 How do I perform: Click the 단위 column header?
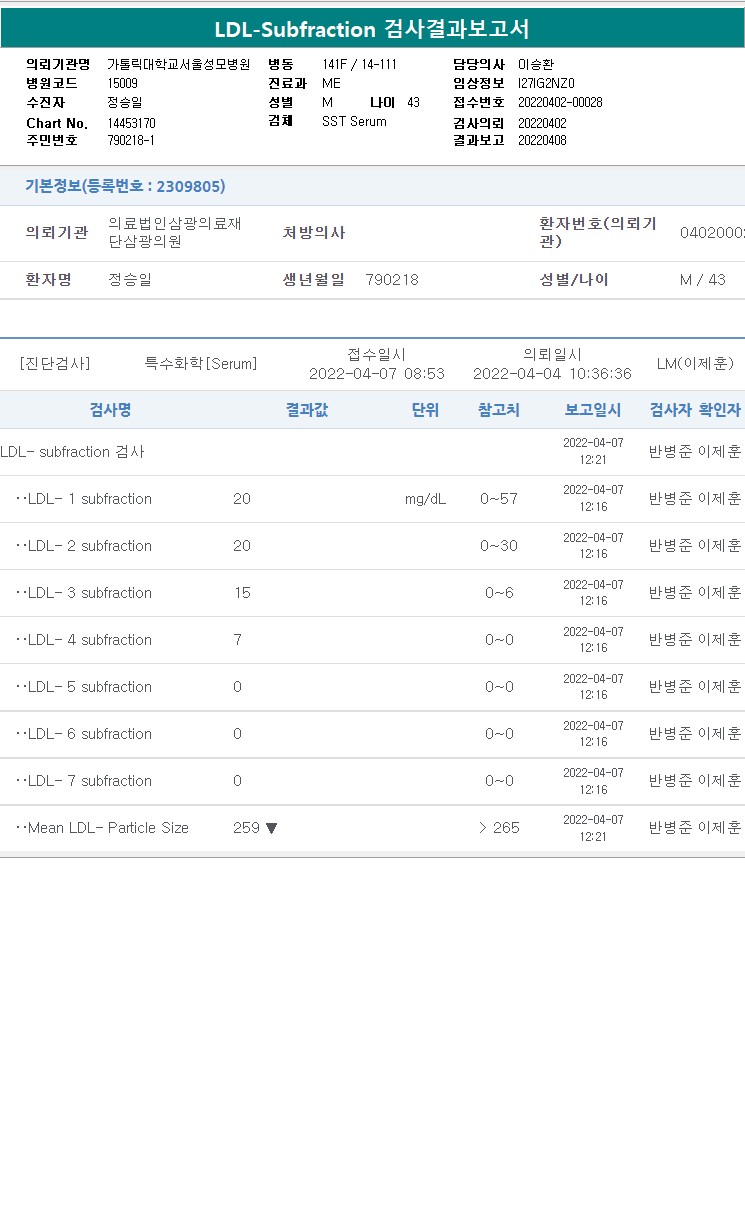coord(425,410)
